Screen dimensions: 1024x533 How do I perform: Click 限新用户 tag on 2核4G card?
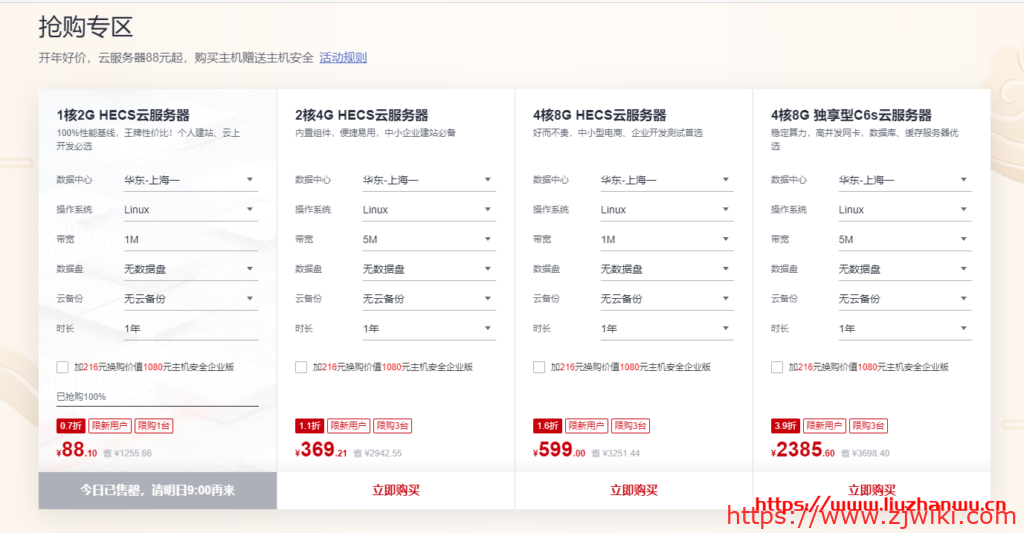click(348, 426)
